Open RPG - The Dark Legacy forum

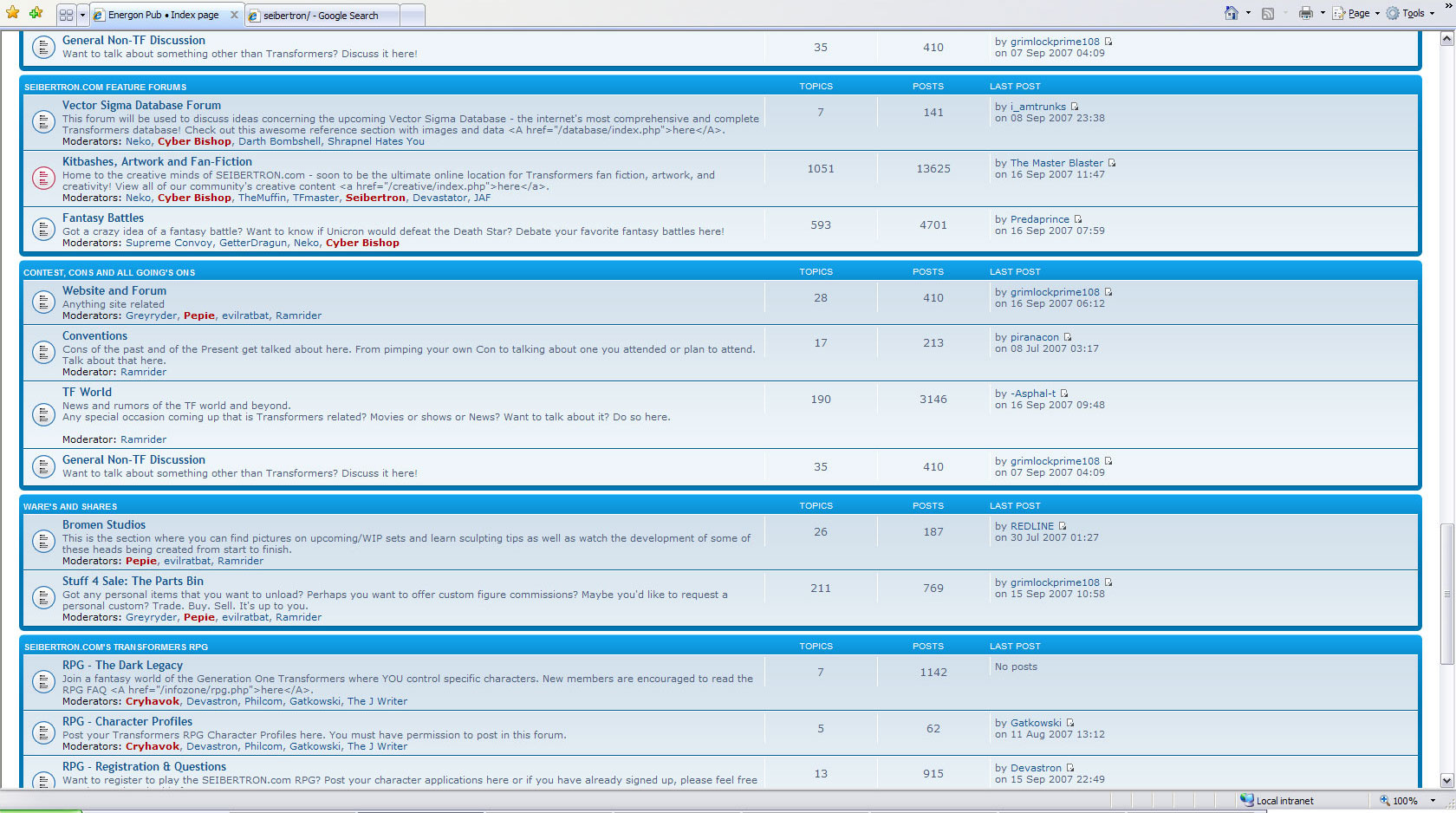pos(122,665)
